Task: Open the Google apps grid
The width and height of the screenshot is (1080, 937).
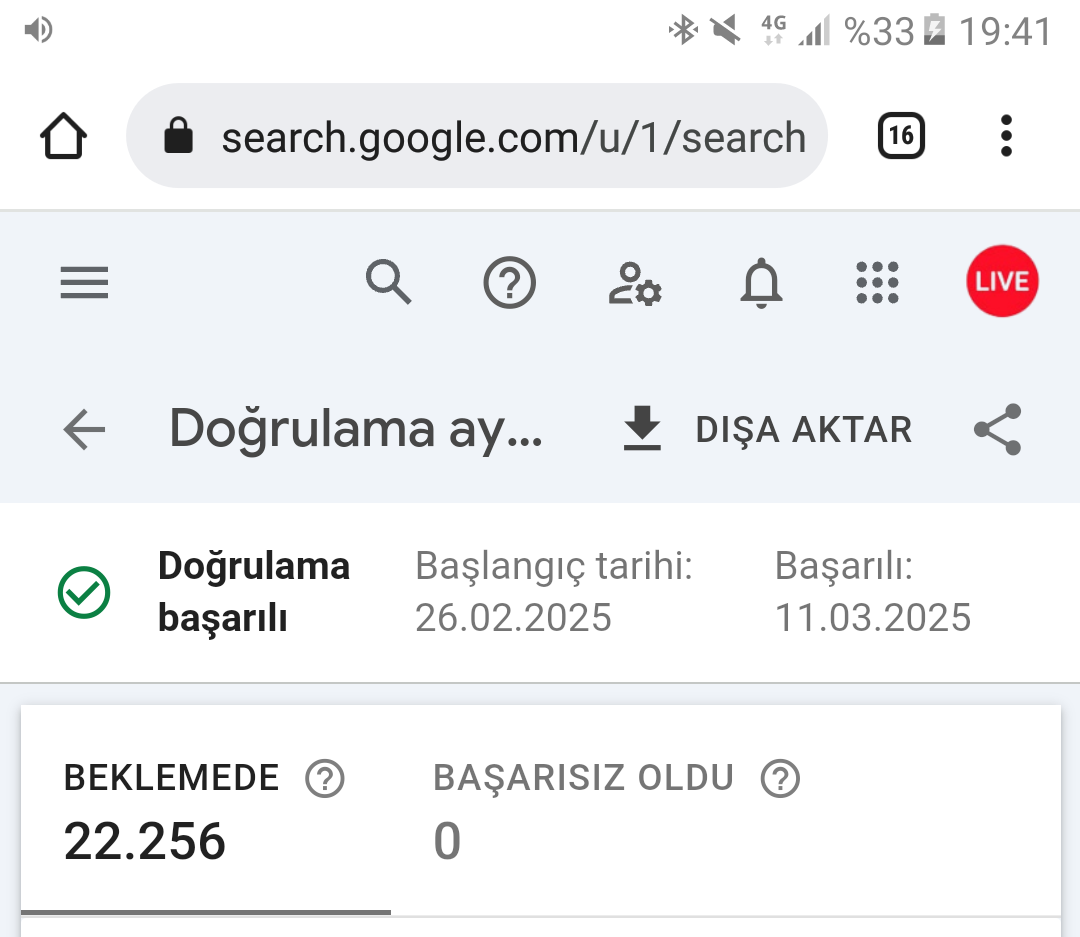Action: click(878, 282)
